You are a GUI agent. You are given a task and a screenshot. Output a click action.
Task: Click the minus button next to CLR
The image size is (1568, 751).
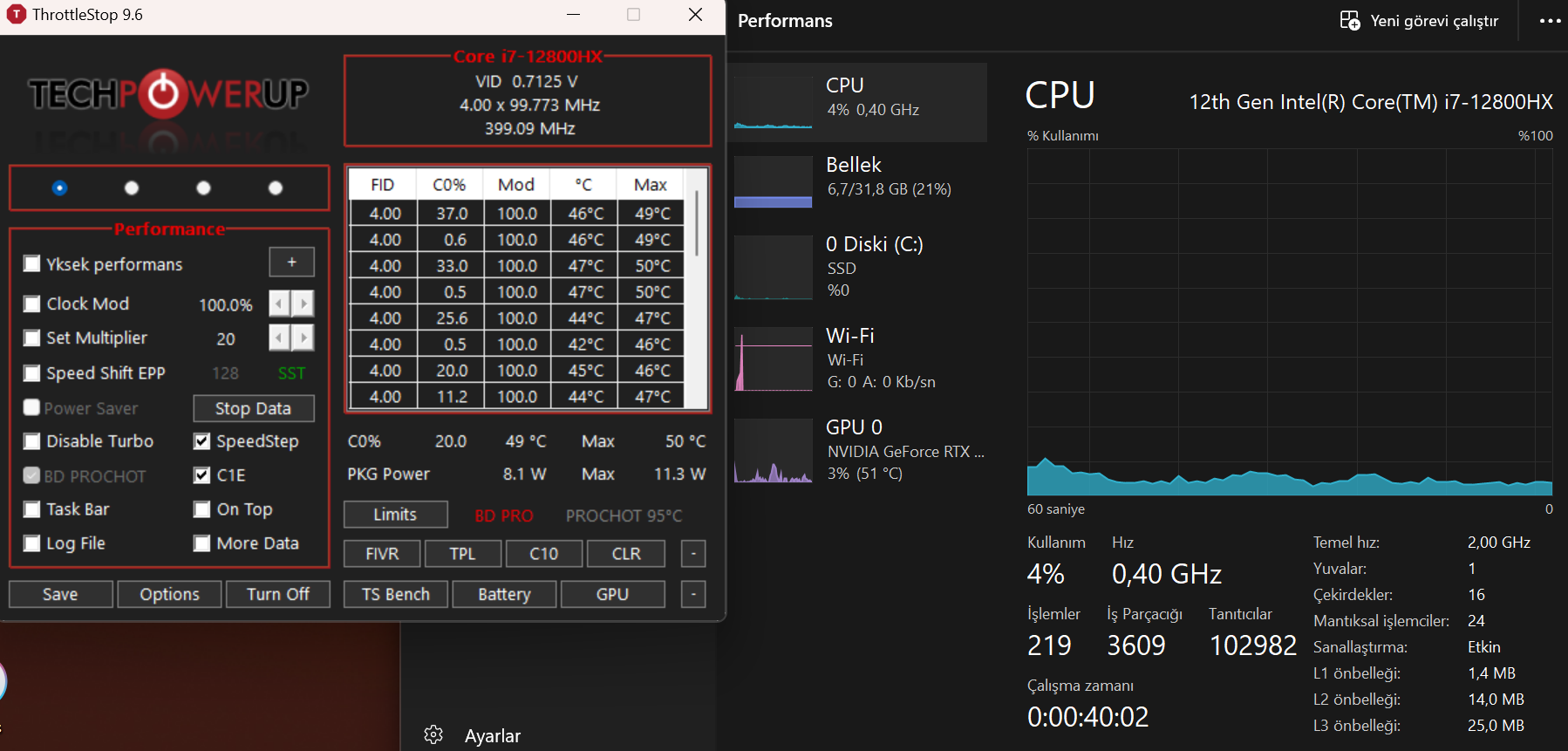click(693, 554)
